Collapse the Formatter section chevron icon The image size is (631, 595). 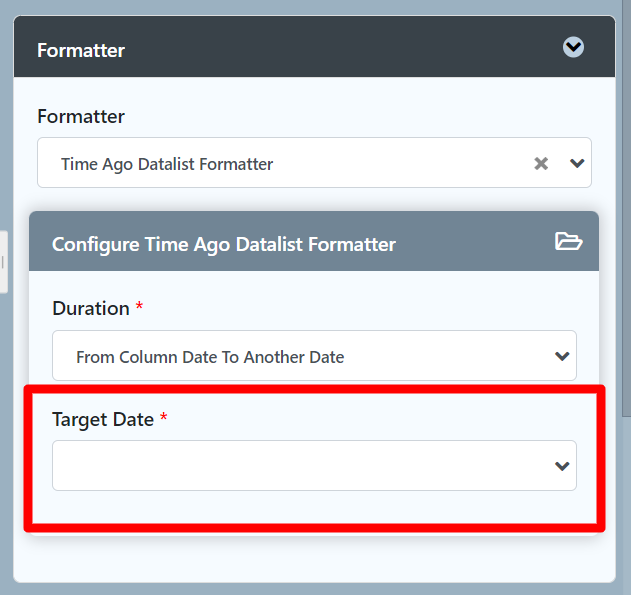point(573,47)
